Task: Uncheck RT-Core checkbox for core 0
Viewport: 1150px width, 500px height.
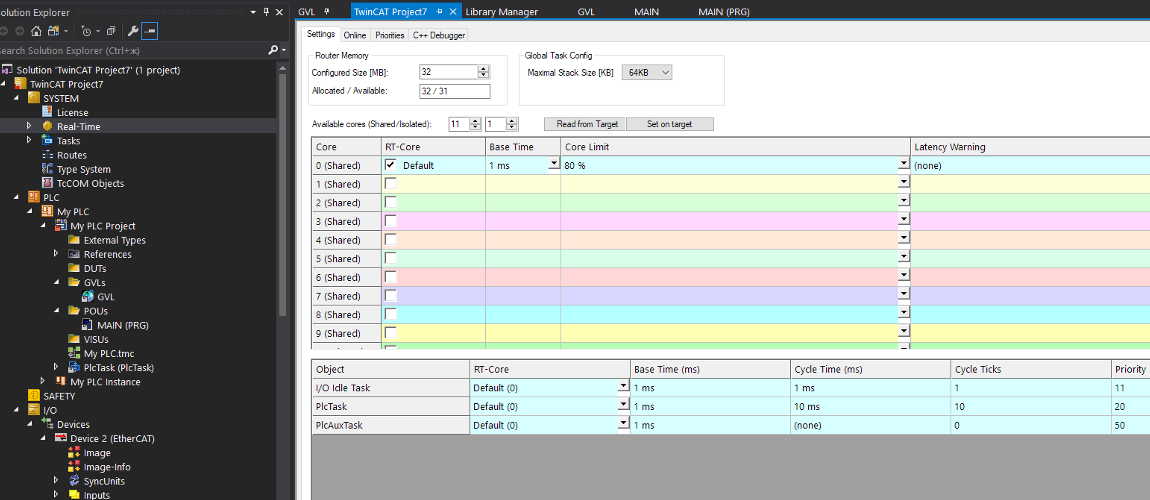Action: coord(391,165)
